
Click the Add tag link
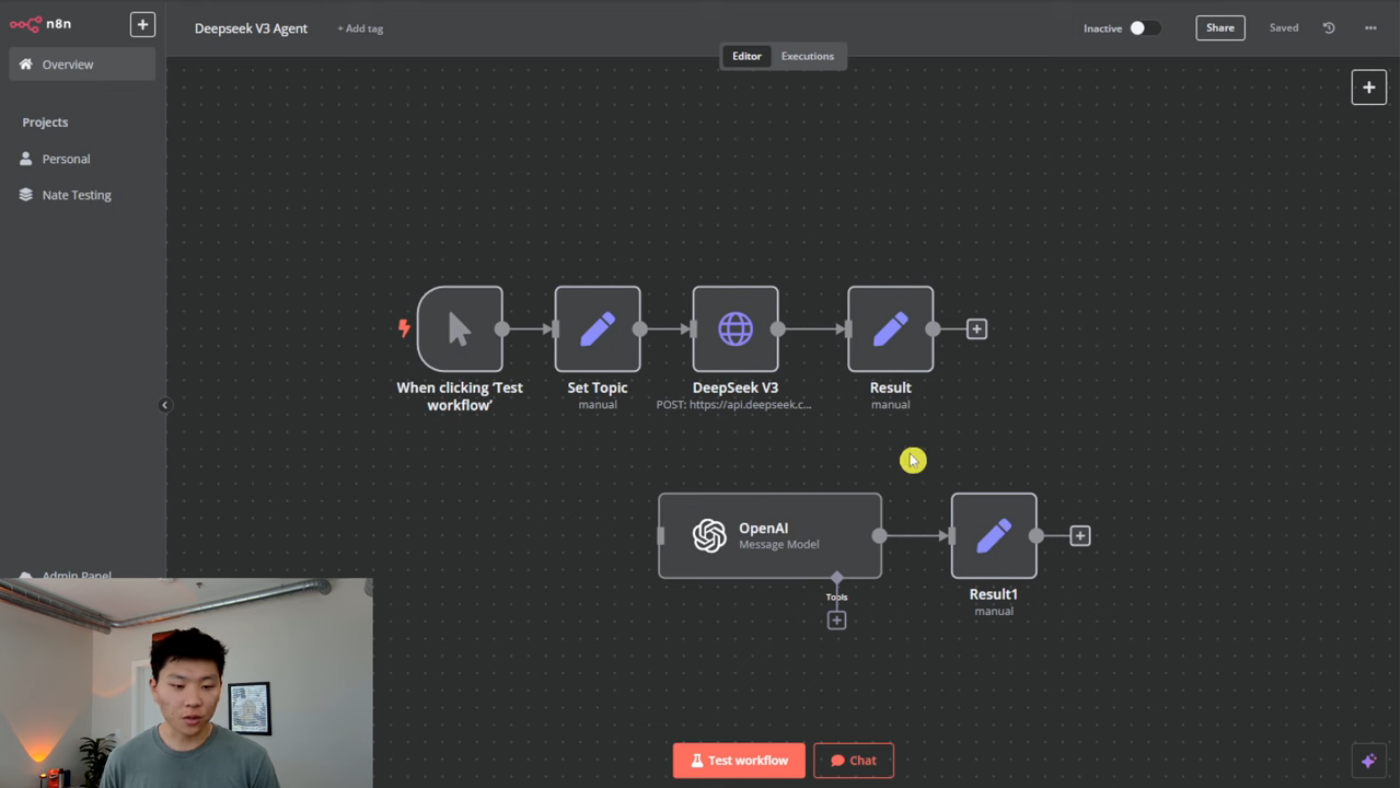tap(360, 28)
